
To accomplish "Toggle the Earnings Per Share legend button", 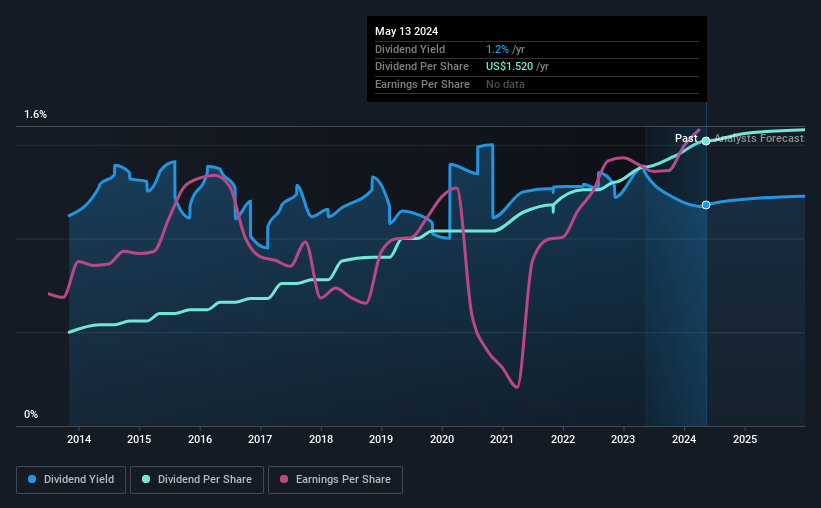I will tap(335, 480).
